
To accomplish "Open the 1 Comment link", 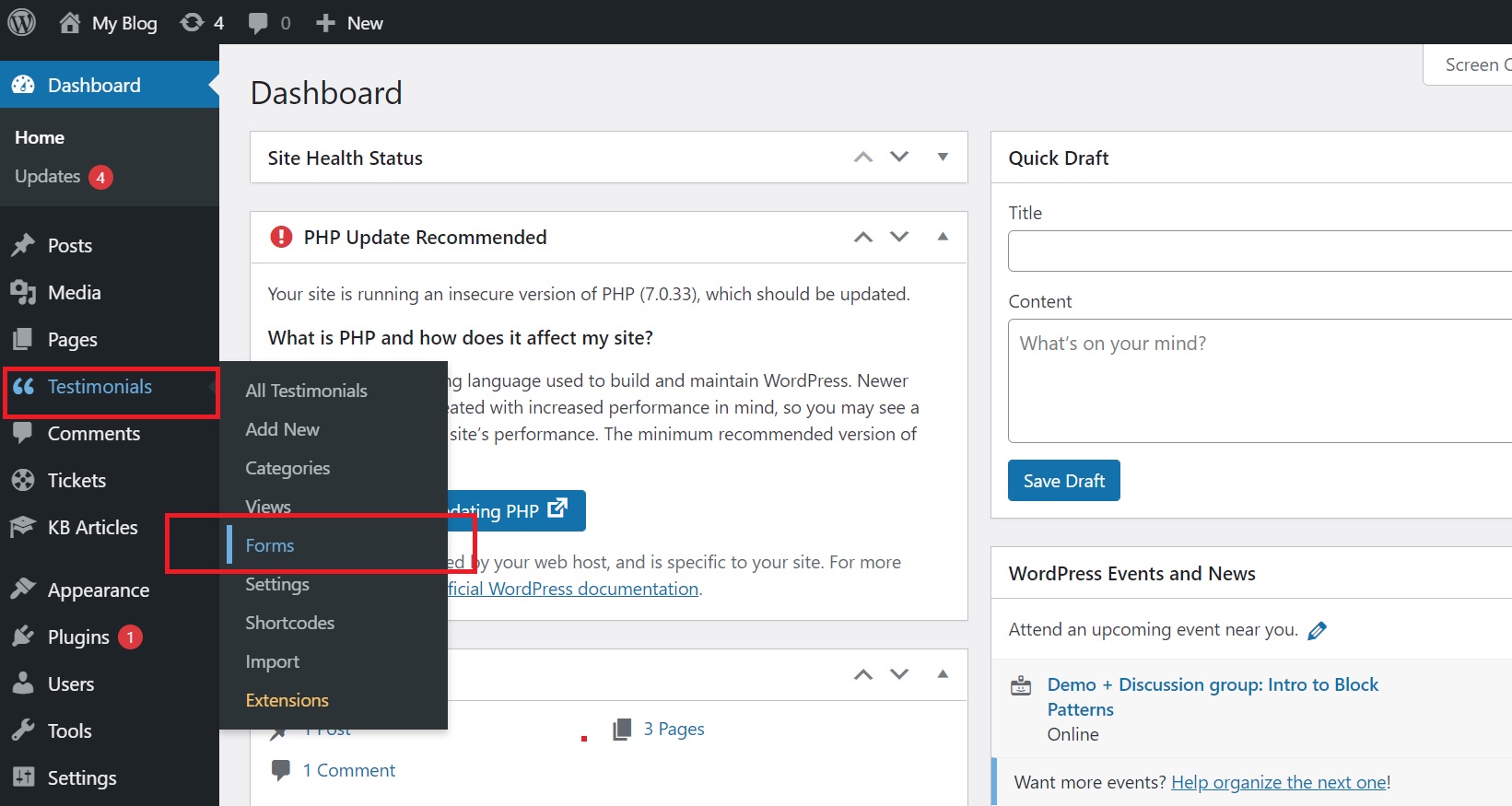I will click(x=348, y=770).
